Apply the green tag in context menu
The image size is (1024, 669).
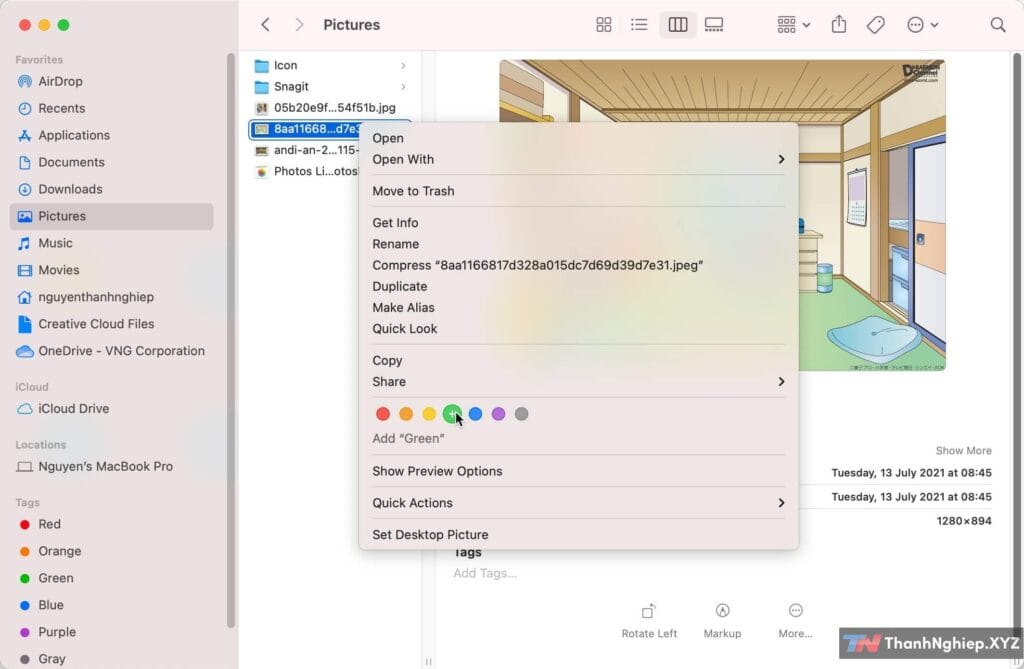point(452,414)
